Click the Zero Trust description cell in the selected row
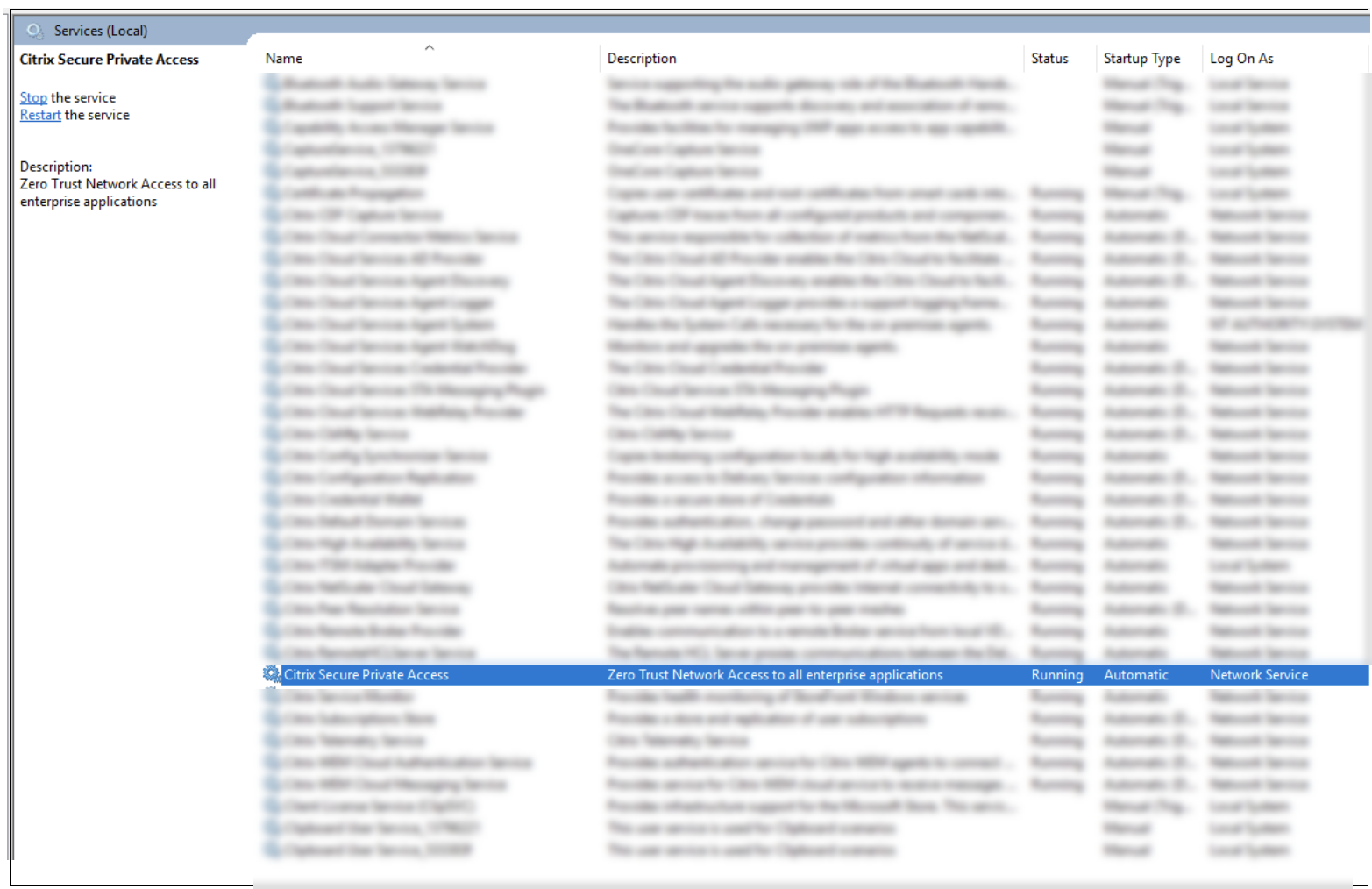The image size is (1372, 889). (775, 675)
